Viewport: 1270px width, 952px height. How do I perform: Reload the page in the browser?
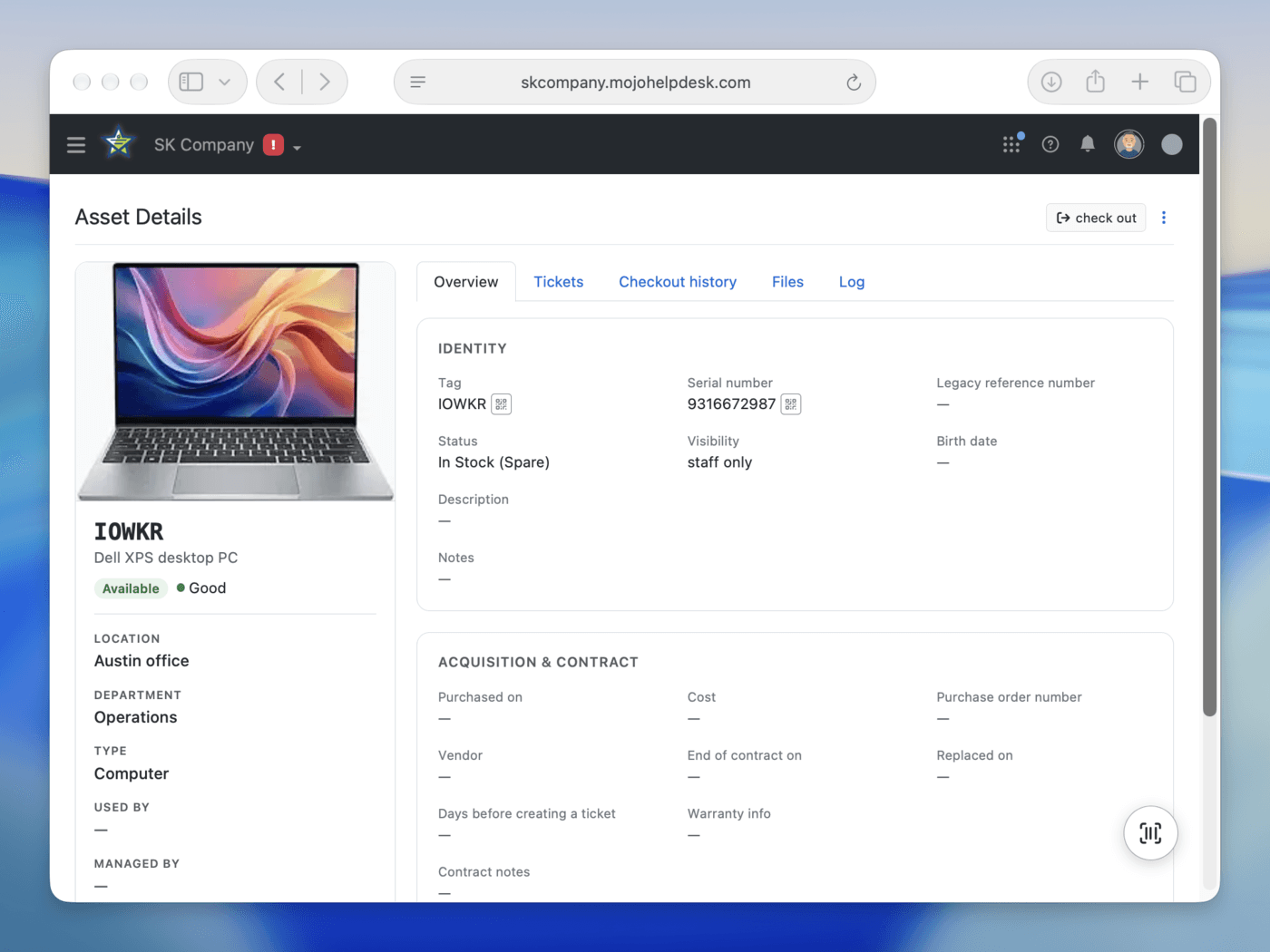point(854,83)
